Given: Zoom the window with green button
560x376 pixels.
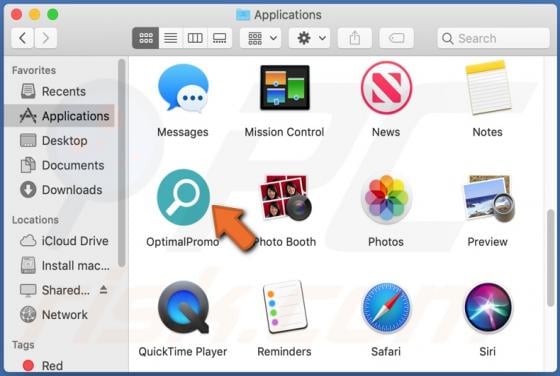Looking at the screenshot, I should 53,14.
